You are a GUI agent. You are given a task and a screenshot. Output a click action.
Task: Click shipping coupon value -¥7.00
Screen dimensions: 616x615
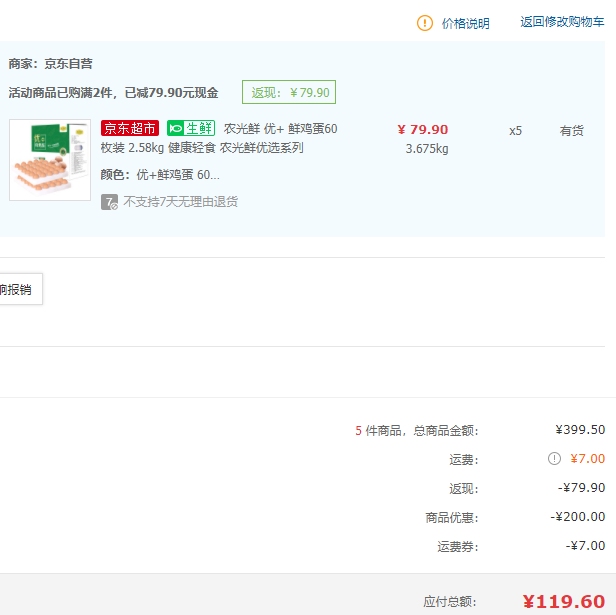[585, 545]
